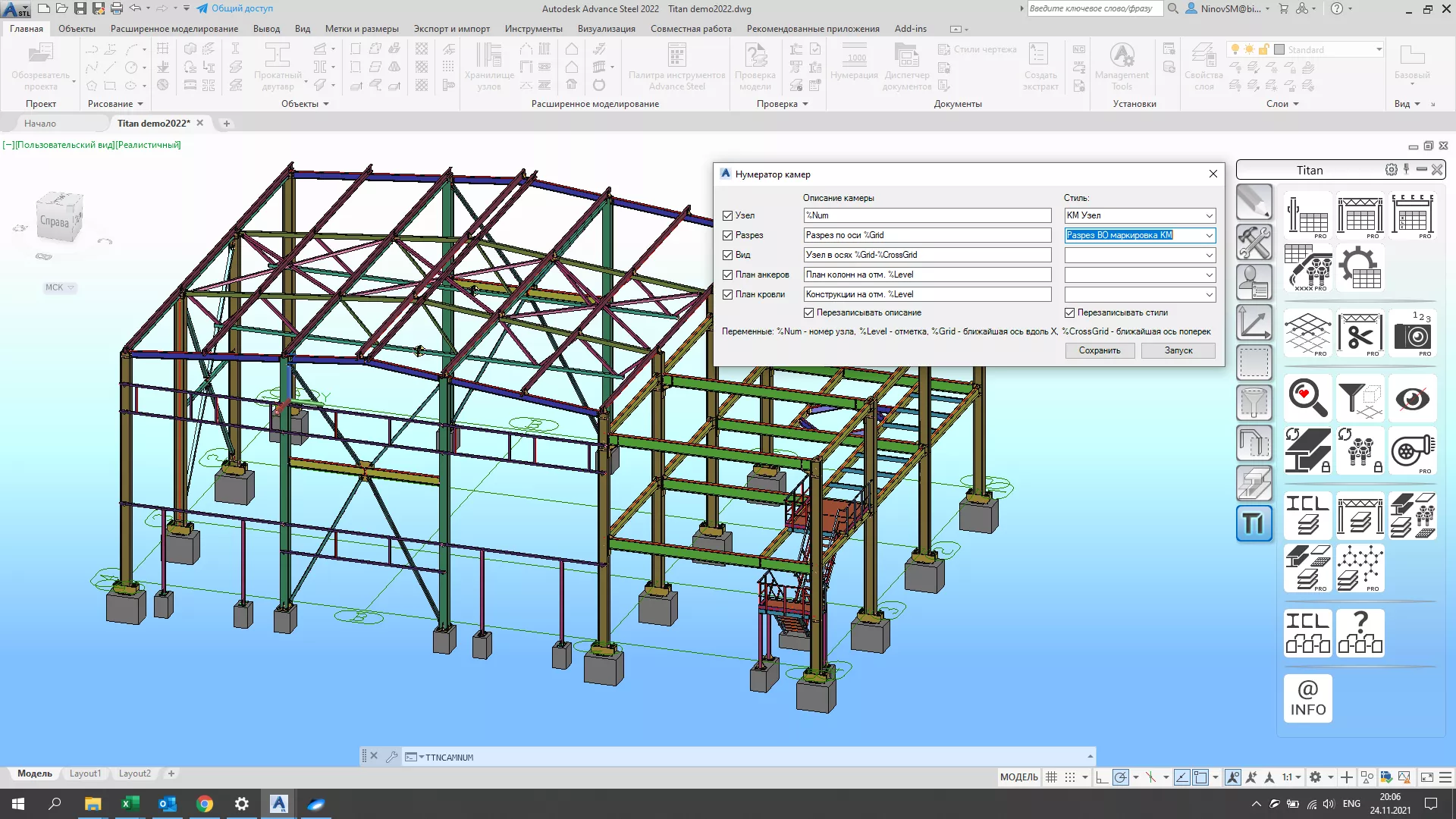Click the План анкеров description input field
Viewport: 1456px width, 819px height.
click(x=927, y=275)
